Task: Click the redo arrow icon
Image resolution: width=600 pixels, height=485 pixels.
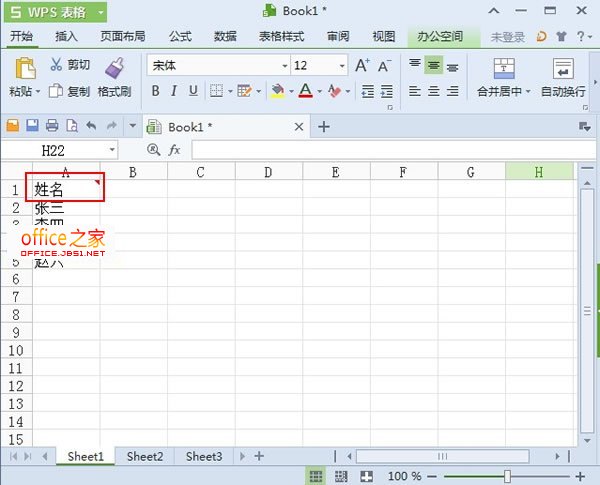Action: coord(112,125)
